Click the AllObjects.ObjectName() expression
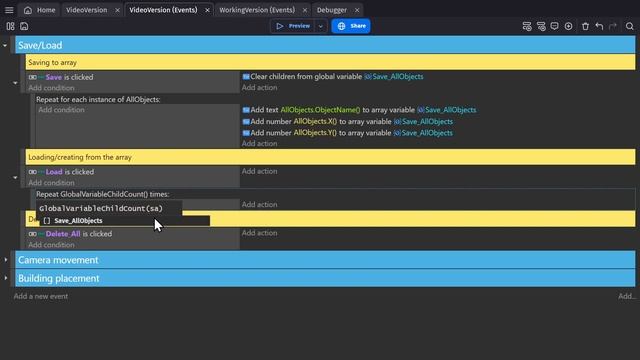Image resolution: width=640 pixels, height=360 pixels. [x=320, y=110]
